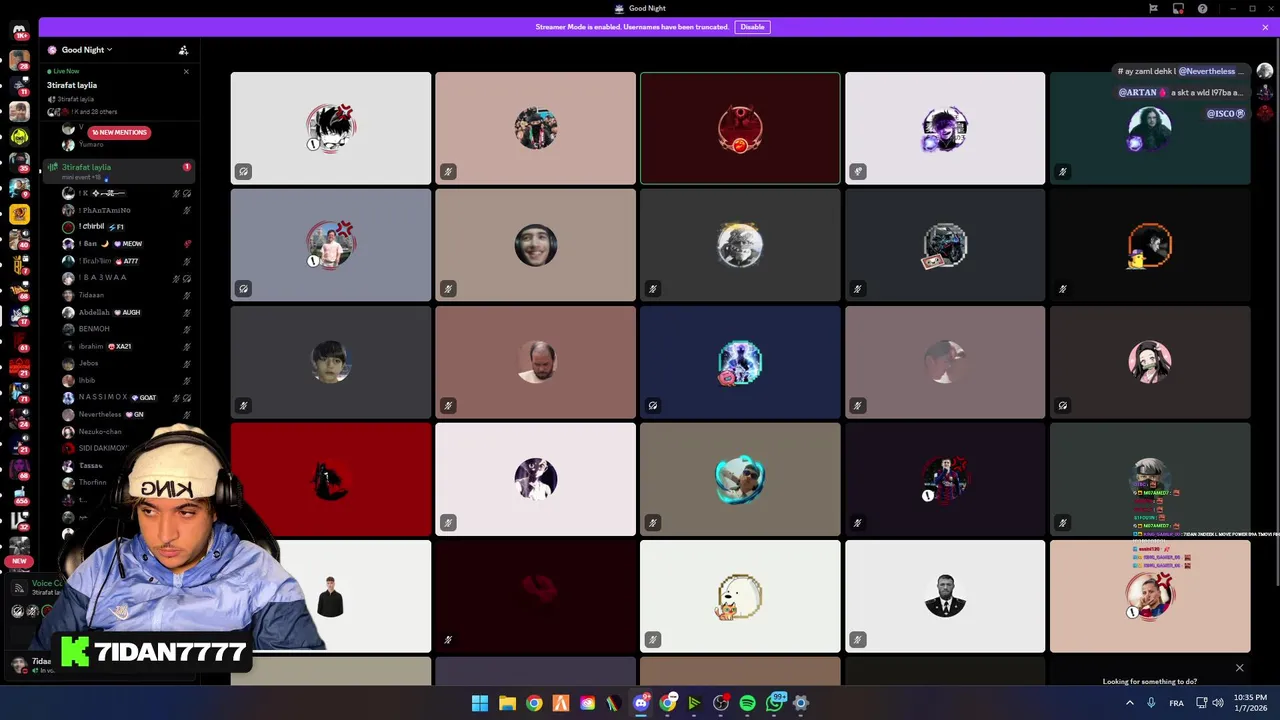Dismiss the Streamer Mode banner
This screenshot has height=720, width=1280.
click(x=1265, y=27)
